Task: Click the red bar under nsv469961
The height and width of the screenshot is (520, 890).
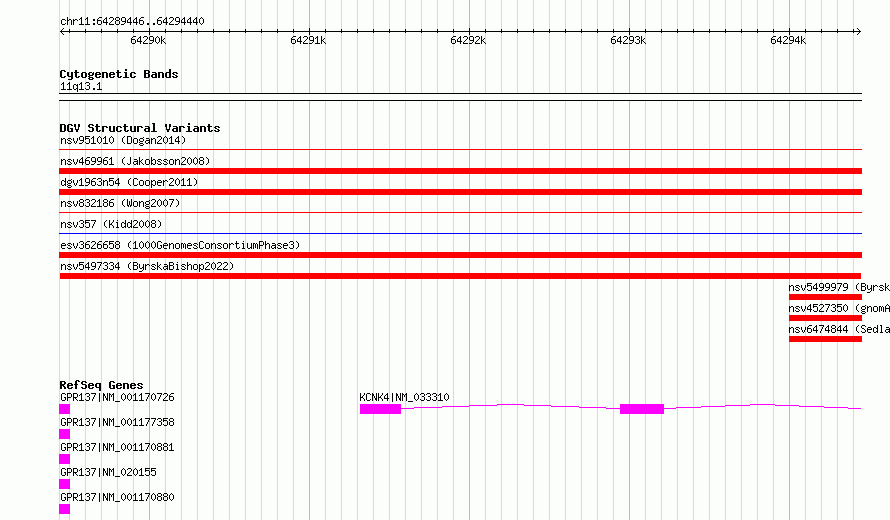Action: pos(460,171)
